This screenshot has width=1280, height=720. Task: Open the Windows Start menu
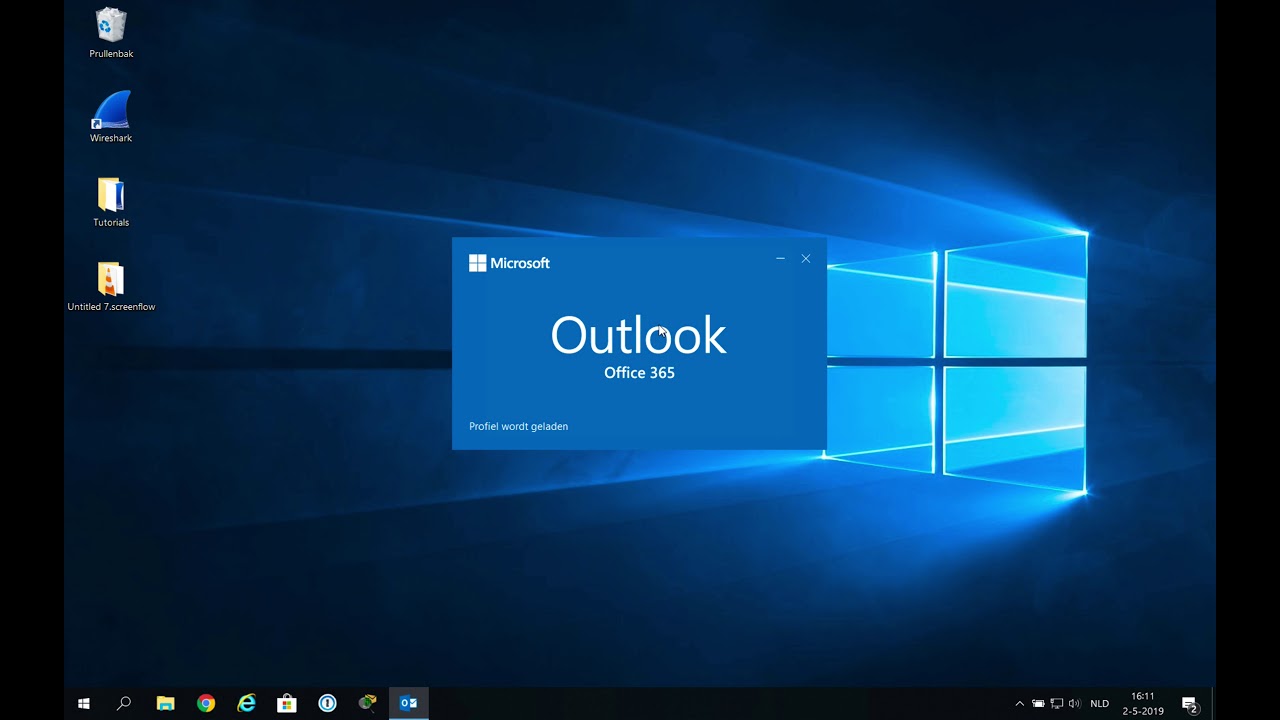point(84,703)
